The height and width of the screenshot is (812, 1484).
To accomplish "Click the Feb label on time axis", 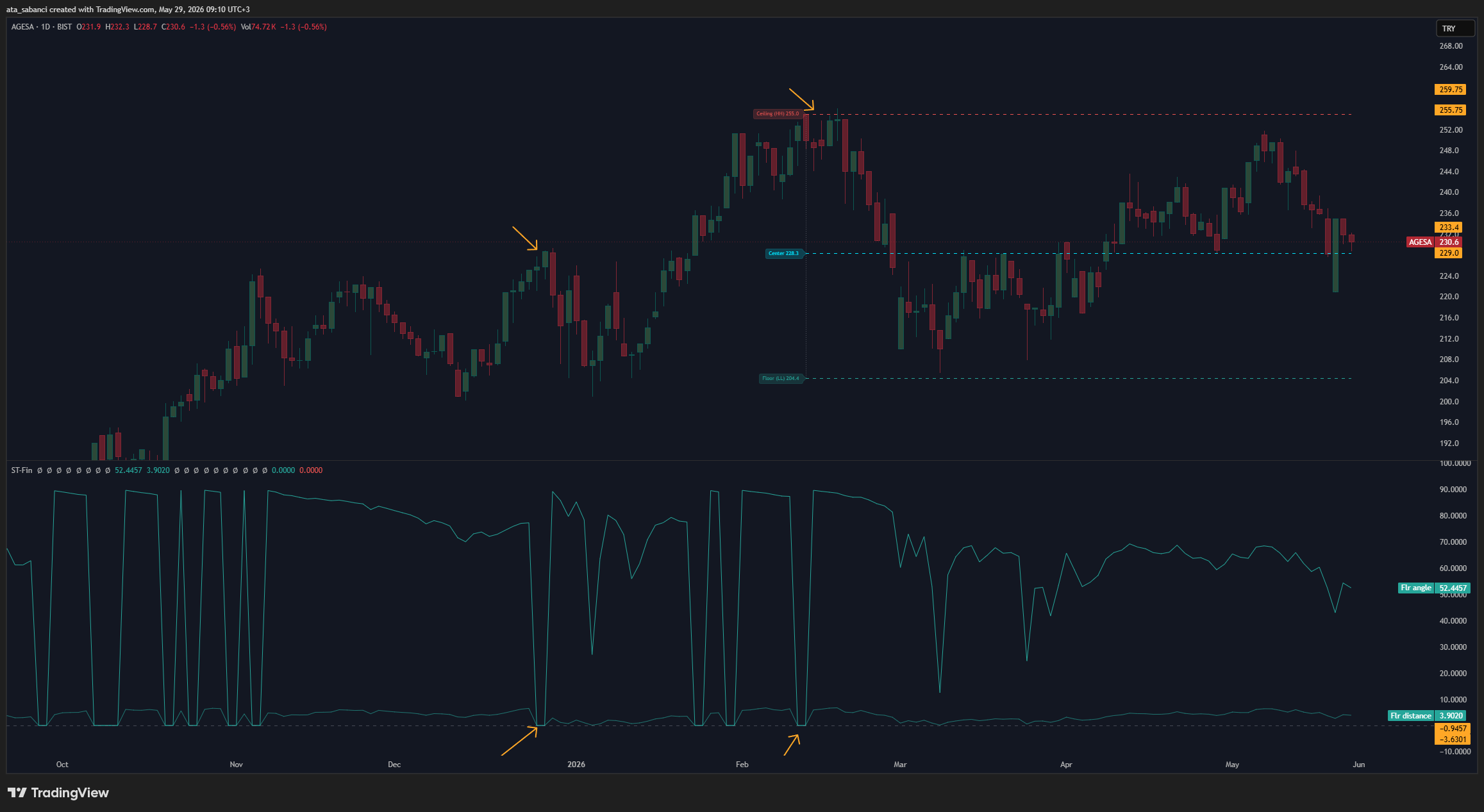I will (742, 765).
